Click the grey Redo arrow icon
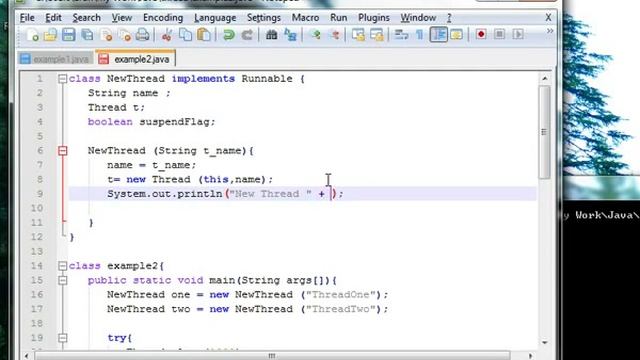The width and height of the screenshot is (640, 360). pyautogui.click(x=247, y=35)
